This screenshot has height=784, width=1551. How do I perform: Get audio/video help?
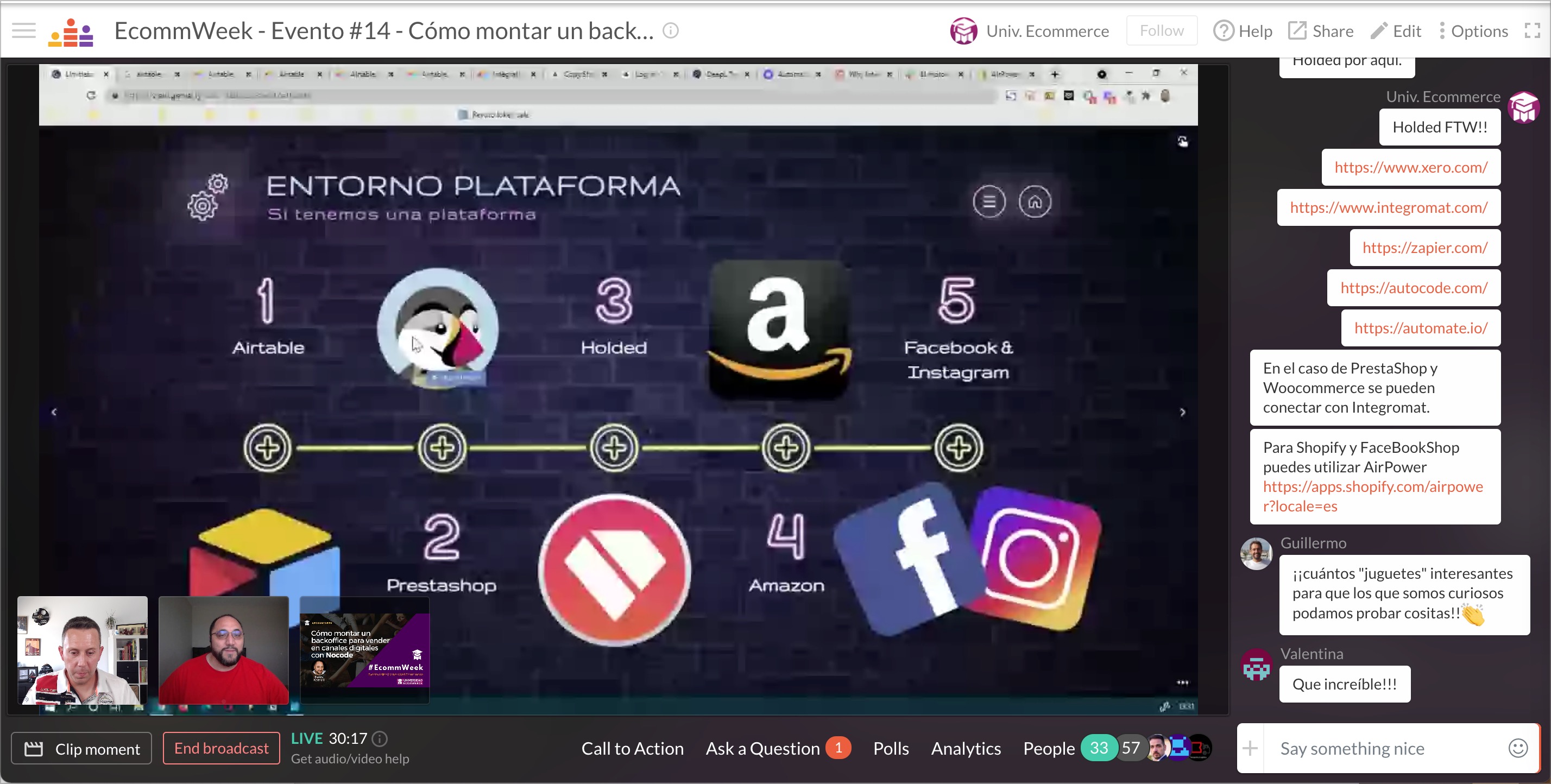coord(350,758)
